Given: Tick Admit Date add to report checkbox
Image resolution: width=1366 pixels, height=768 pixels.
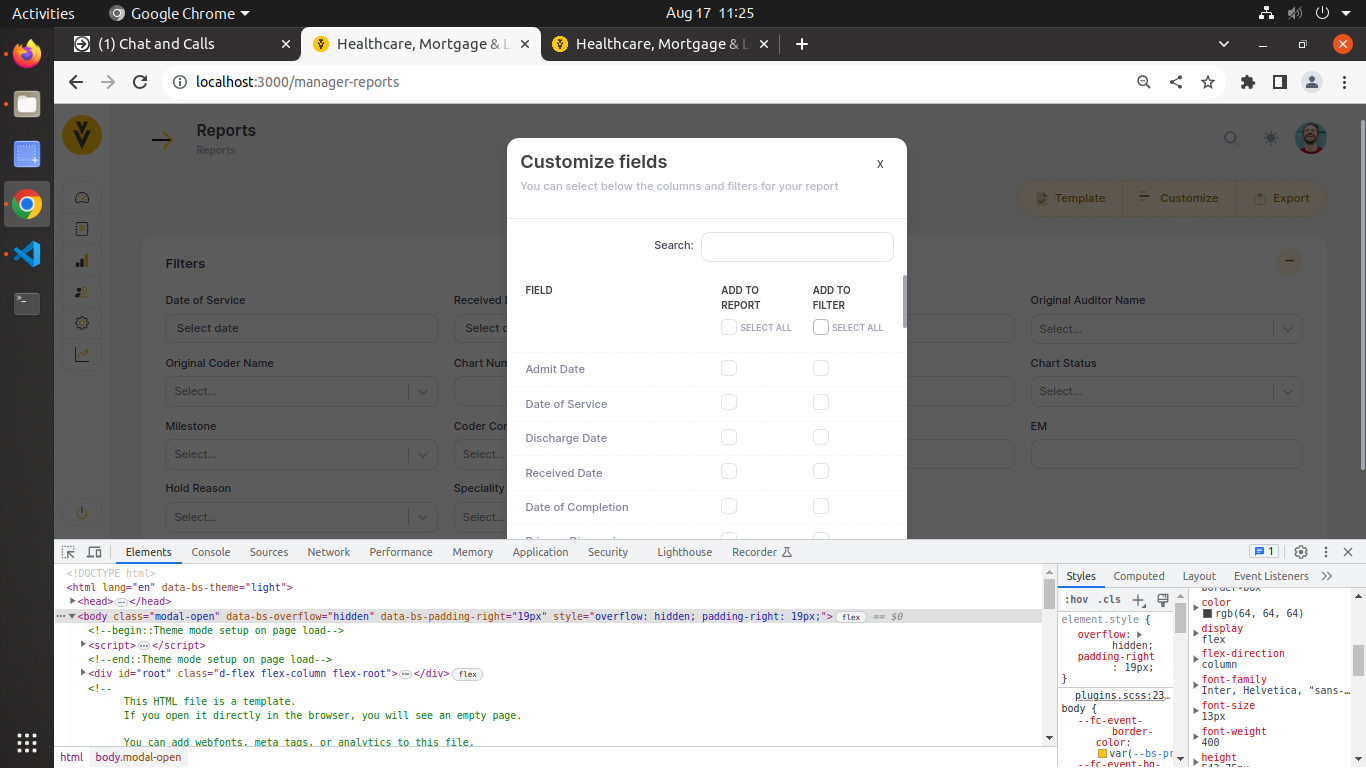Looking at the screenshot, I should [x=729, y=368].
